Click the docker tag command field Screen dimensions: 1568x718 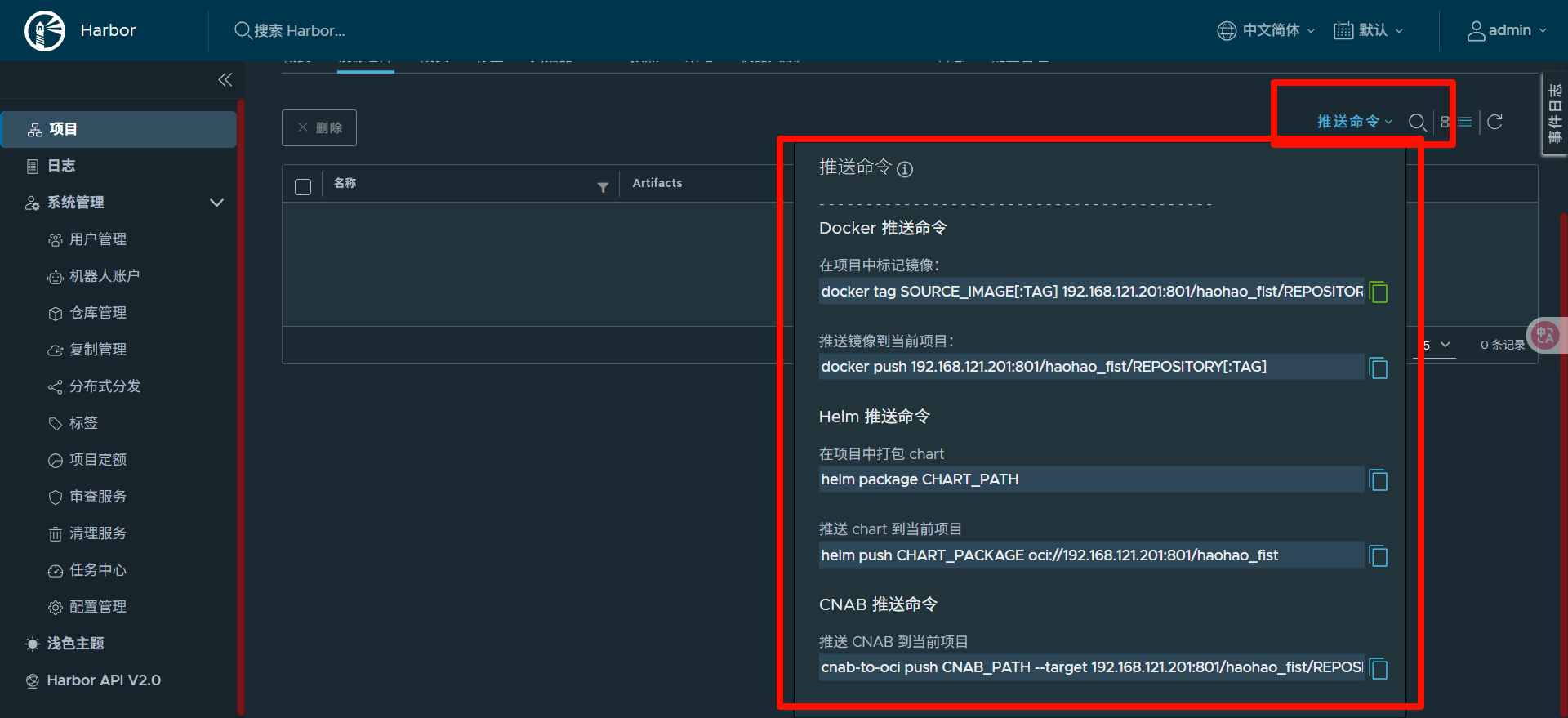click(x=1091, y=292)
